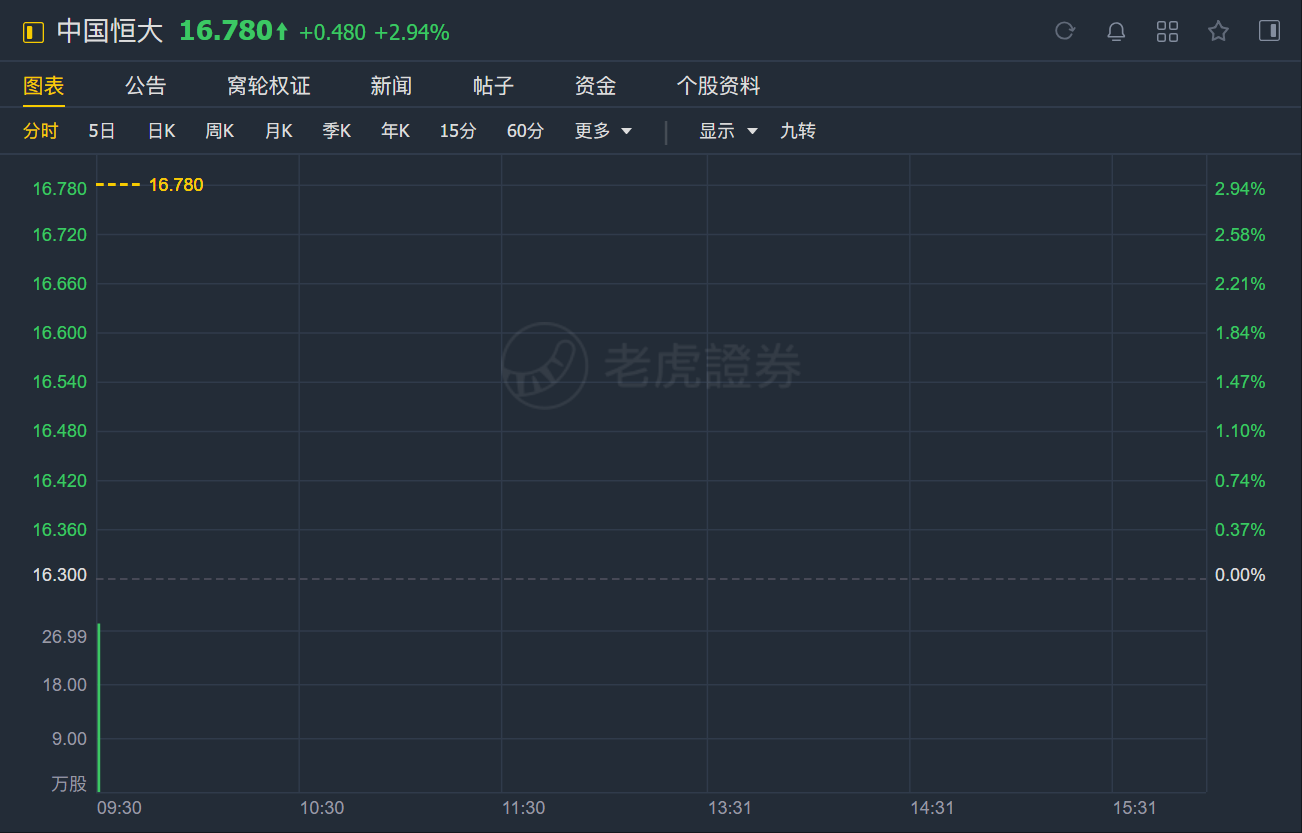Select the 60分 interval
This screenshot has width=1302, height=833.
tap(525, 131)
